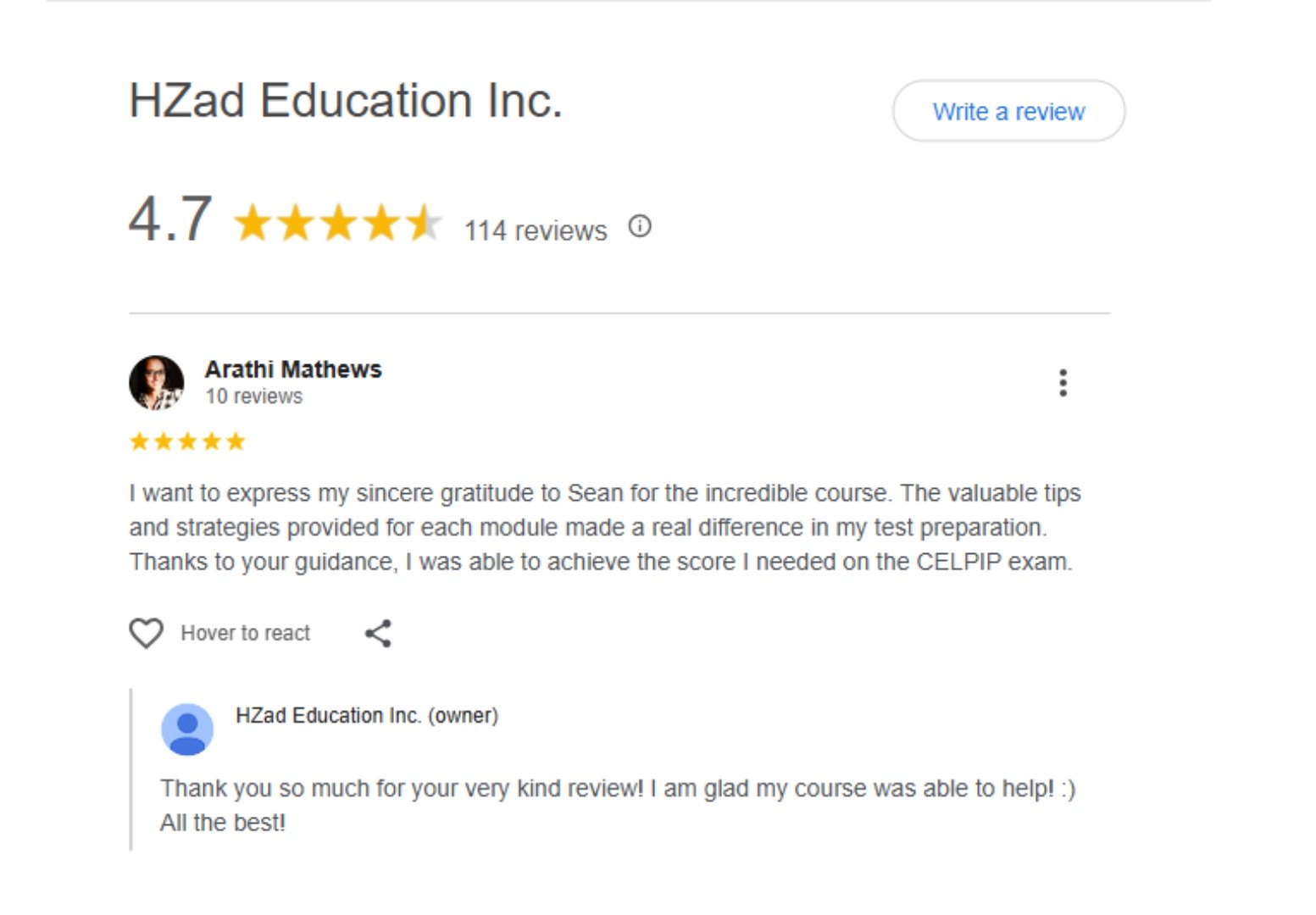Click the 10 reviews count under reviewer name

click(x=253, y=396)
